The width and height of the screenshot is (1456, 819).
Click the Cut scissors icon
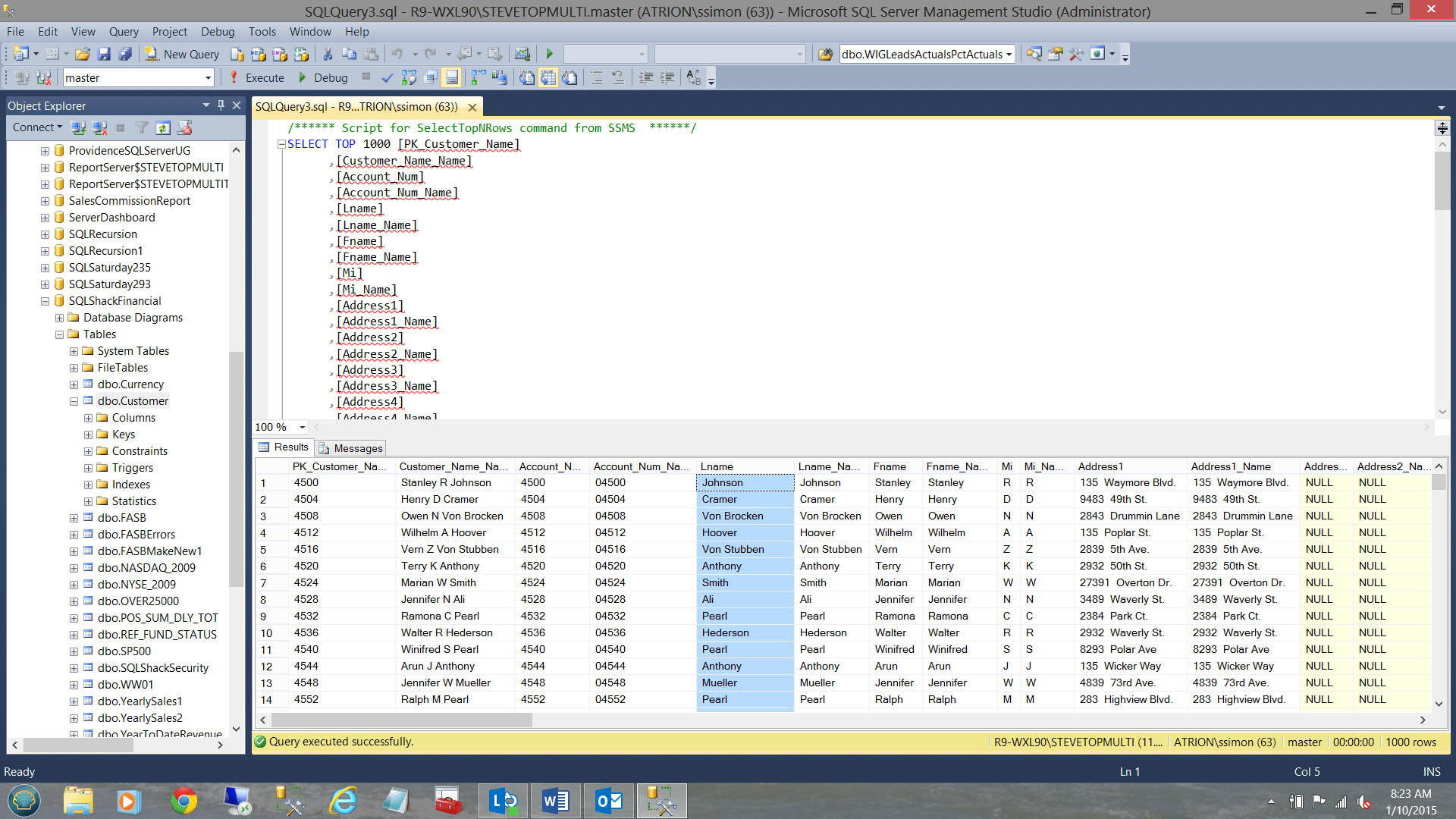328,55
